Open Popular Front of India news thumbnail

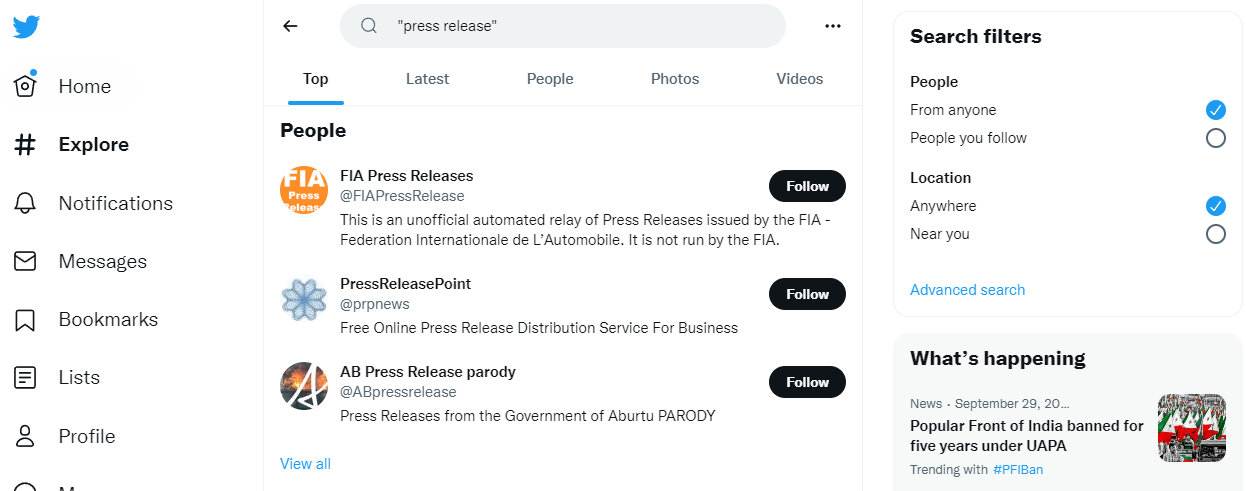point(1192,428)
